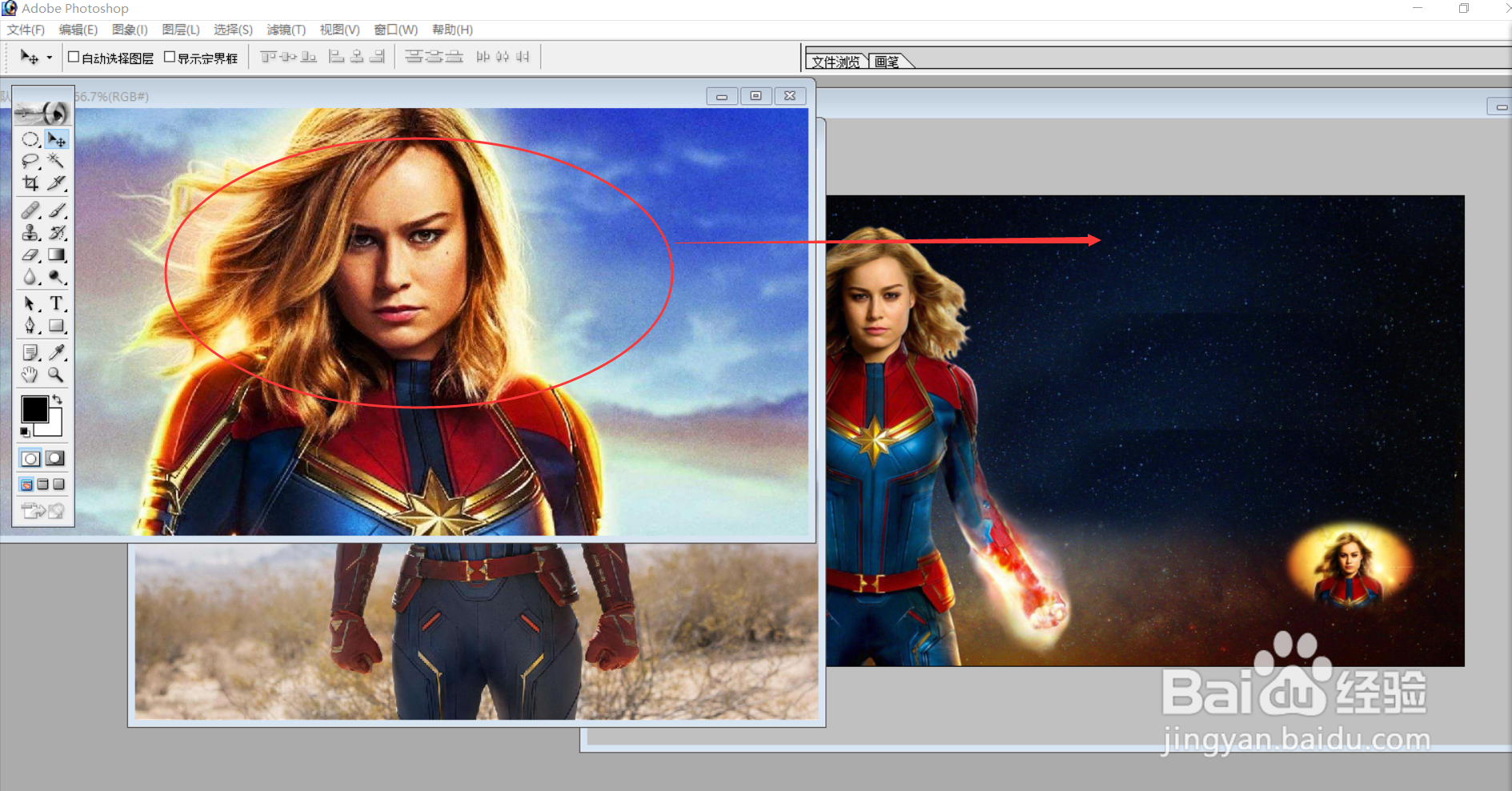Select the Rectangle shape tool
The width and height of the screenshot is (1512, 791).
click(x=56, y=326)
